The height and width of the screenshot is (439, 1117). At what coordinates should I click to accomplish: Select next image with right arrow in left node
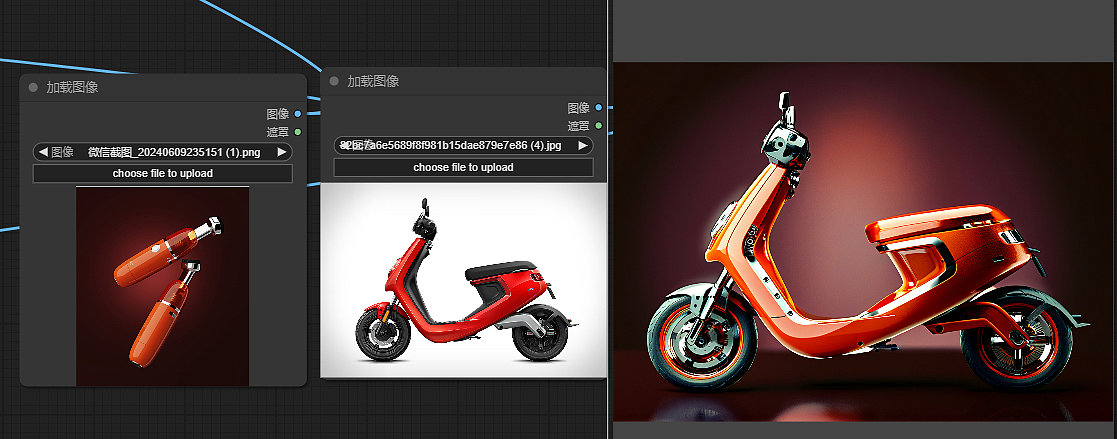point(282,152)
